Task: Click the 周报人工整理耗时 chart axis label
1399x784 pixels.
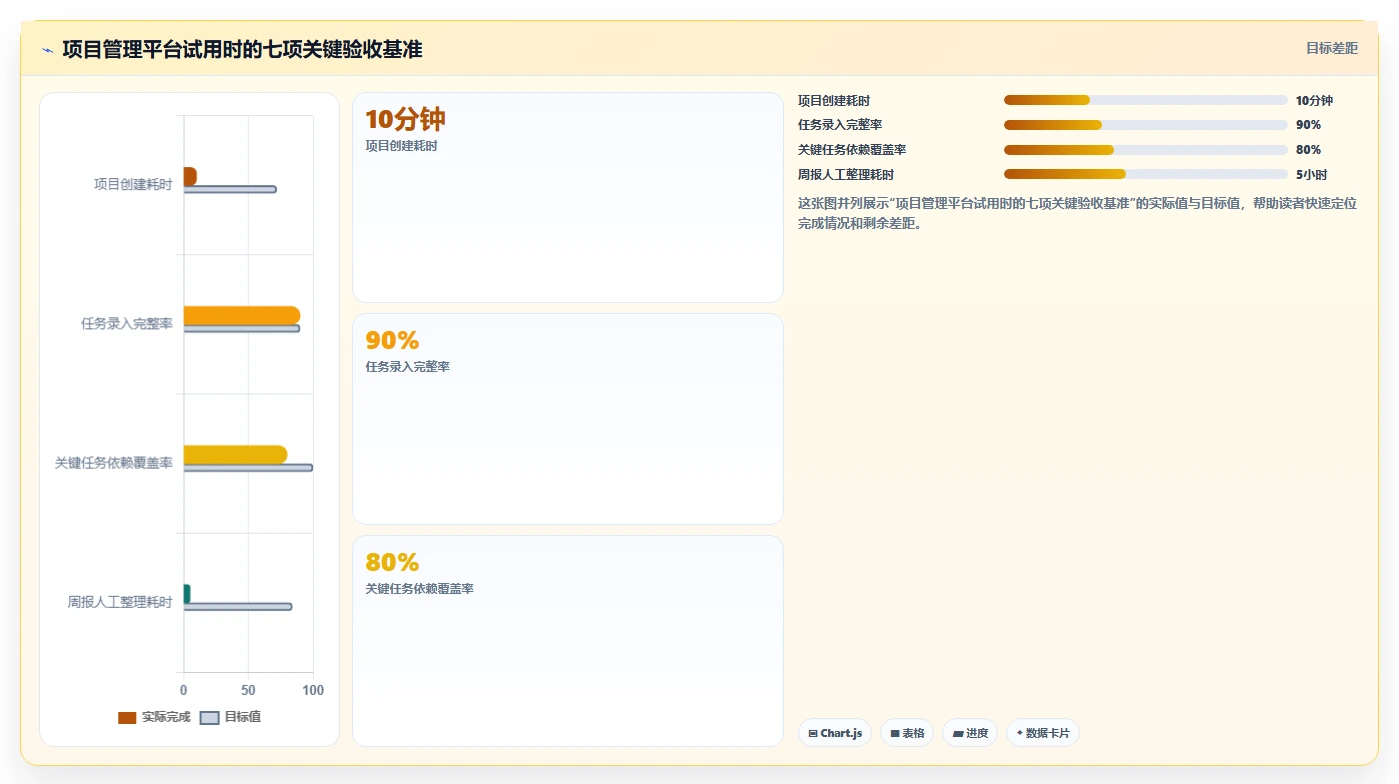Action: [x=120, y=602]
